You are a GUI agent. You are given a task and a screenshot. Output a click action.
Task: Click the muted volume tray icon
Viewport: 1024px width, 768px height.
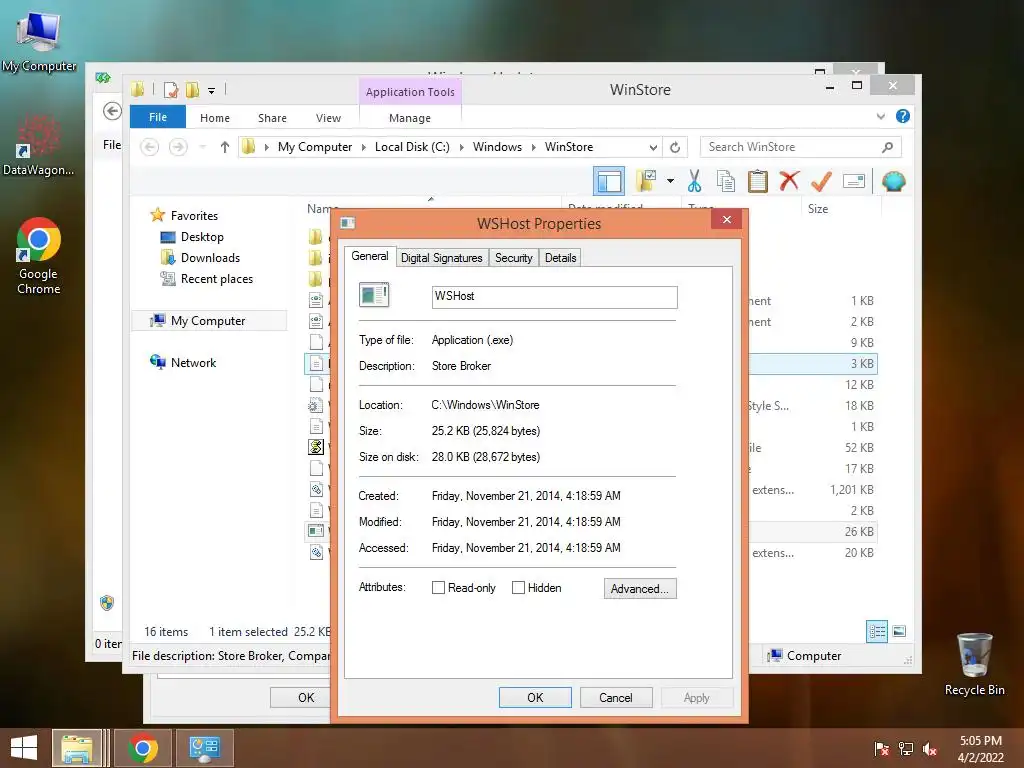(929, 750)
